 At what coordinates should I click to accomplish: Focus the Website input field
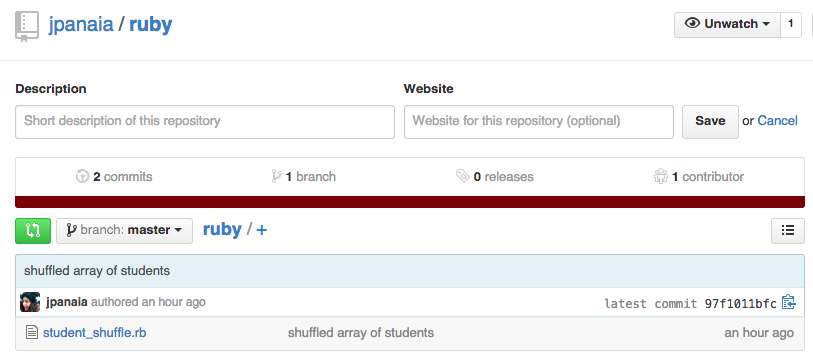tap(539, 122)
